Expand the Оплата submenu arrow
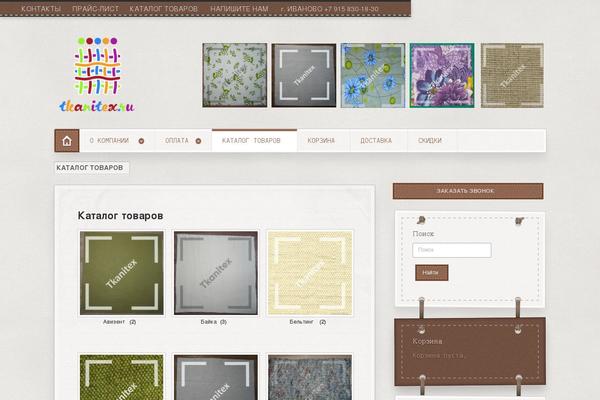Viewport: 600px width, 400px height. [198, 141]
